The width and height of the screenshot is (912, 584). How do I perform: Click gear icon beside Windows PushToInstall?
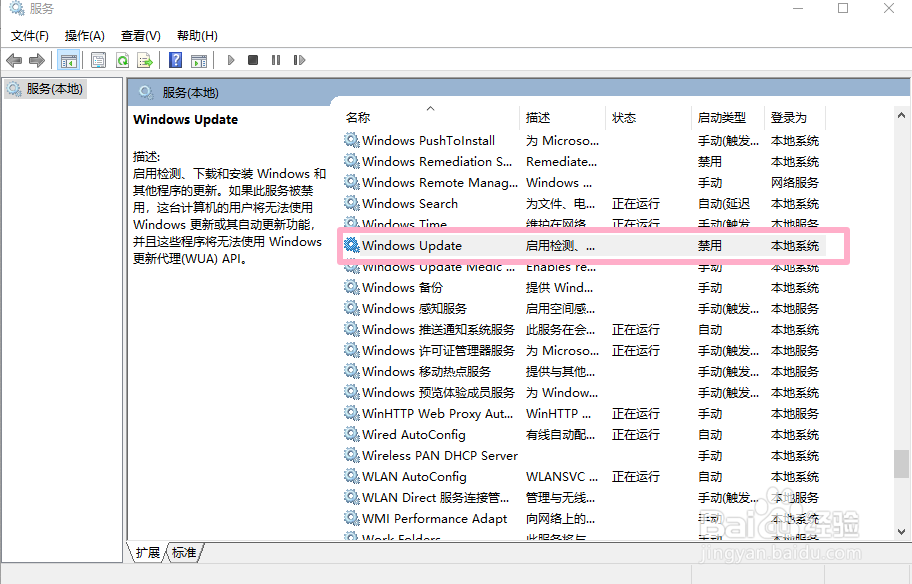(x=351, y=140)
